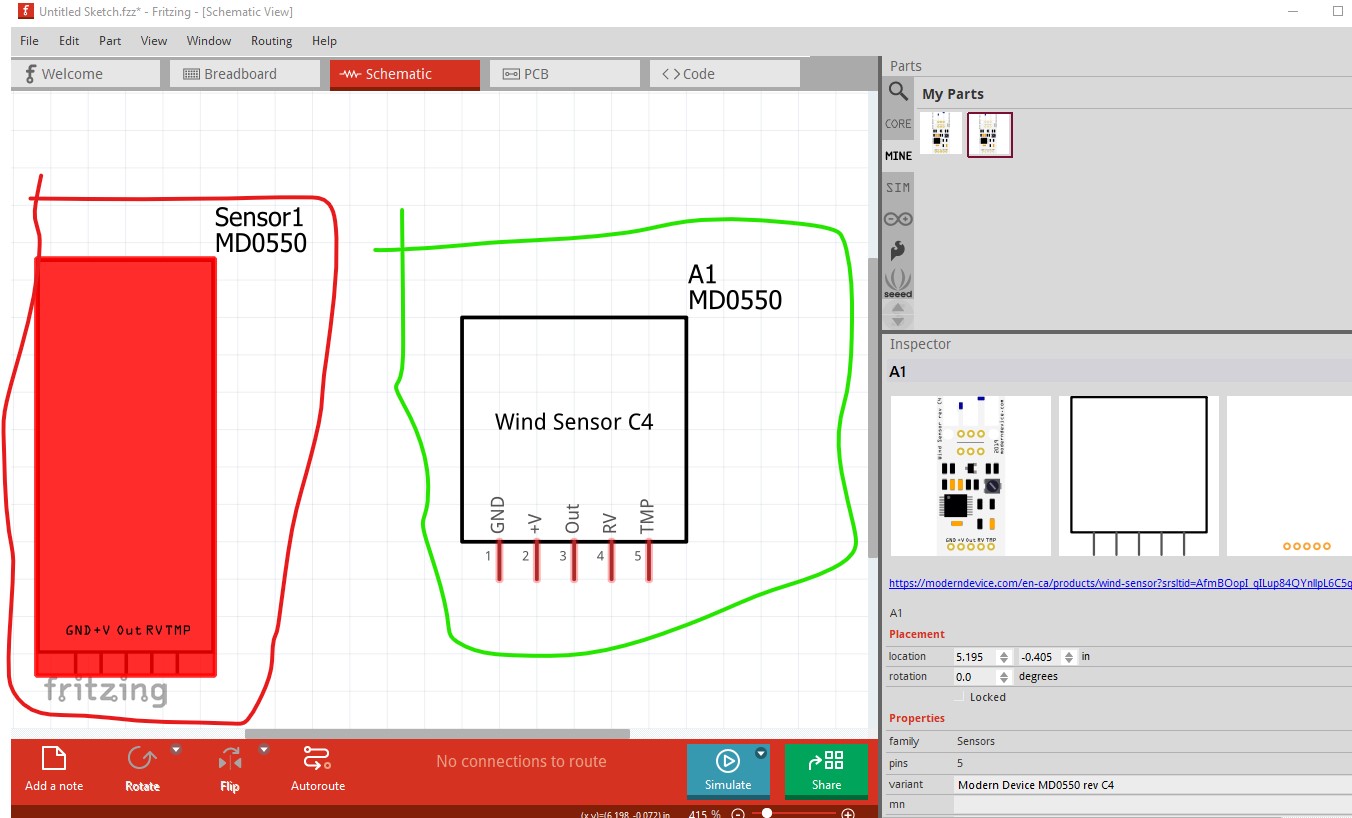Click the green Share button
This screenshot has height=818, width=1352.
pyautogui.click(x=826, y=770)
